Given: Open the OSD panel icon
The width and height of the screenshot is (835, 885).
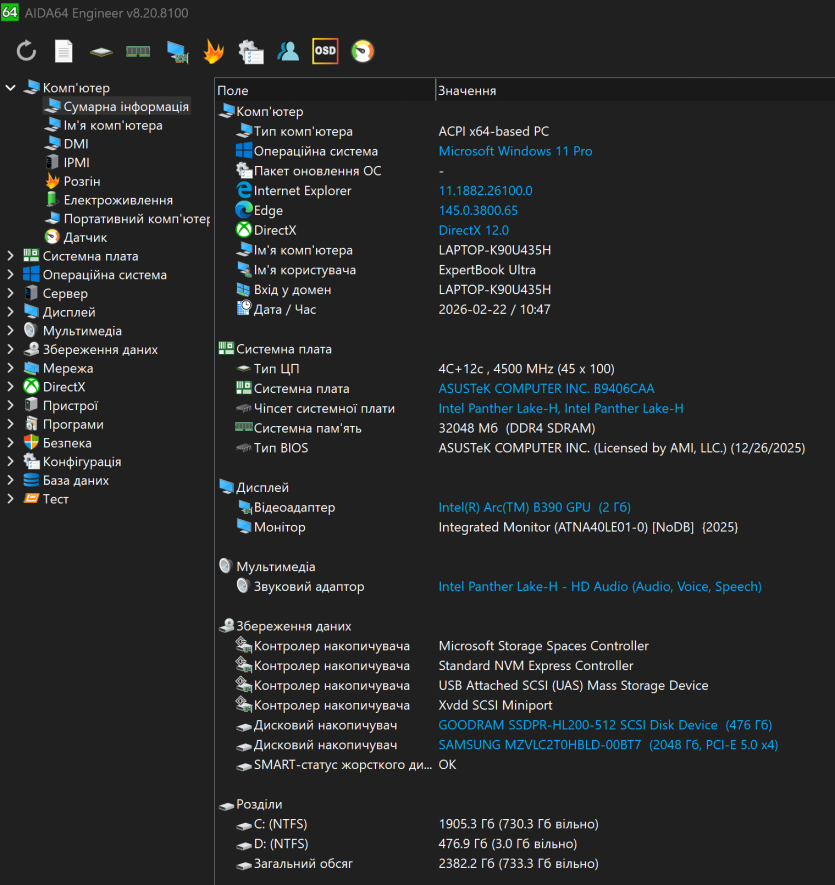Looking at the screenshot, I should point(325,51).
